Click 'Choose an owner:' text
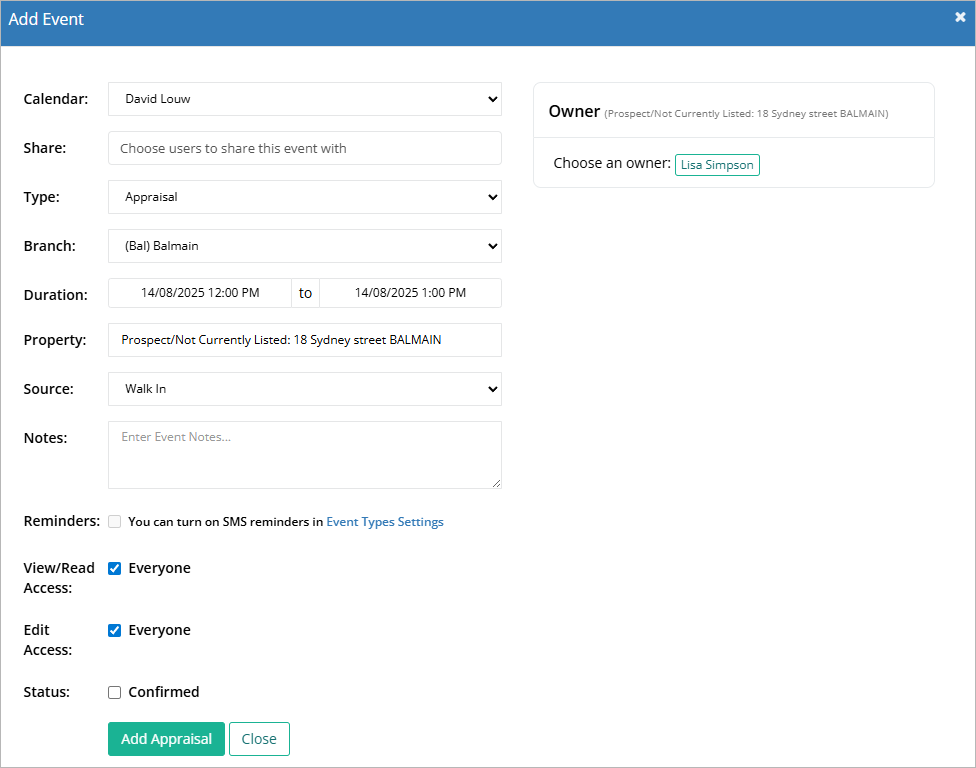976x768 pixels. click(612, 163)
